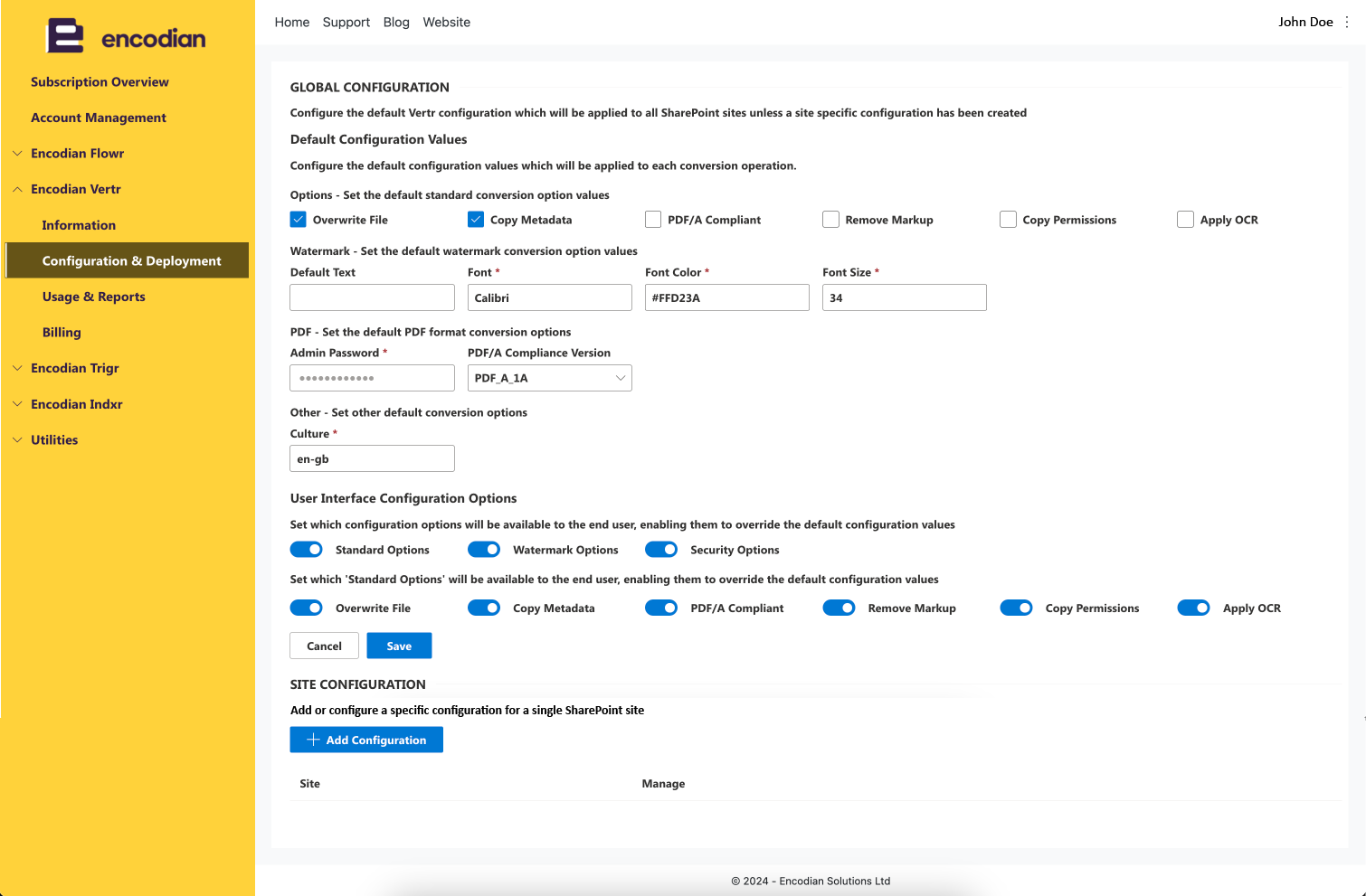
Task: Click the Default Text input field
Action: click(373, 297)
